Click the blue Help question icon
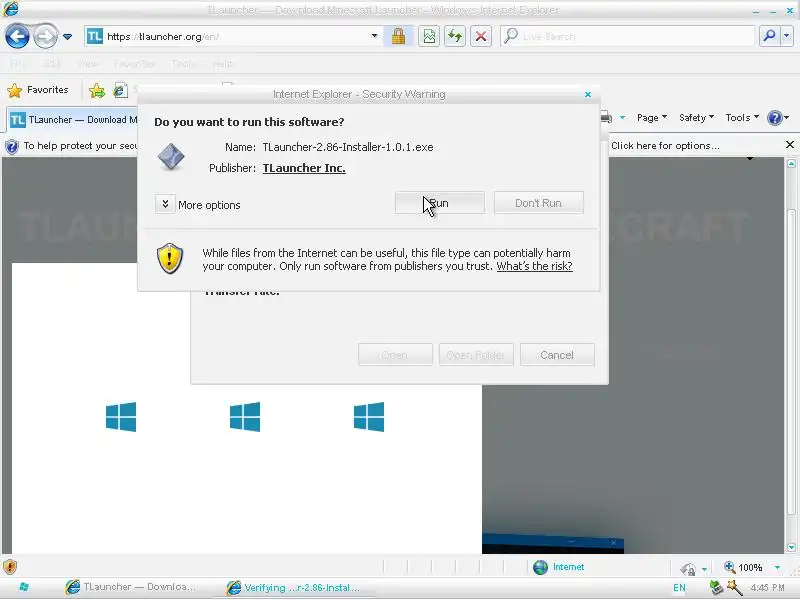The width and height of the screenshot is (800, 600). 775,118
